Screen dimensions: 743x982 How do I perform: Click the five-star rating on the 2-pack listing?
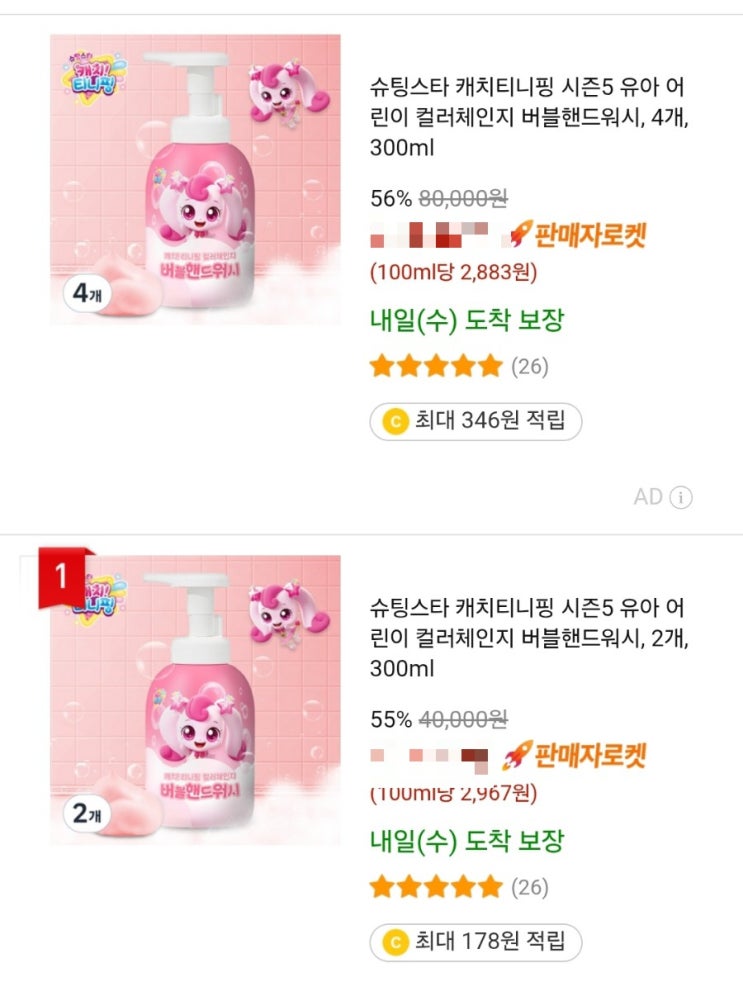(435, 886)
